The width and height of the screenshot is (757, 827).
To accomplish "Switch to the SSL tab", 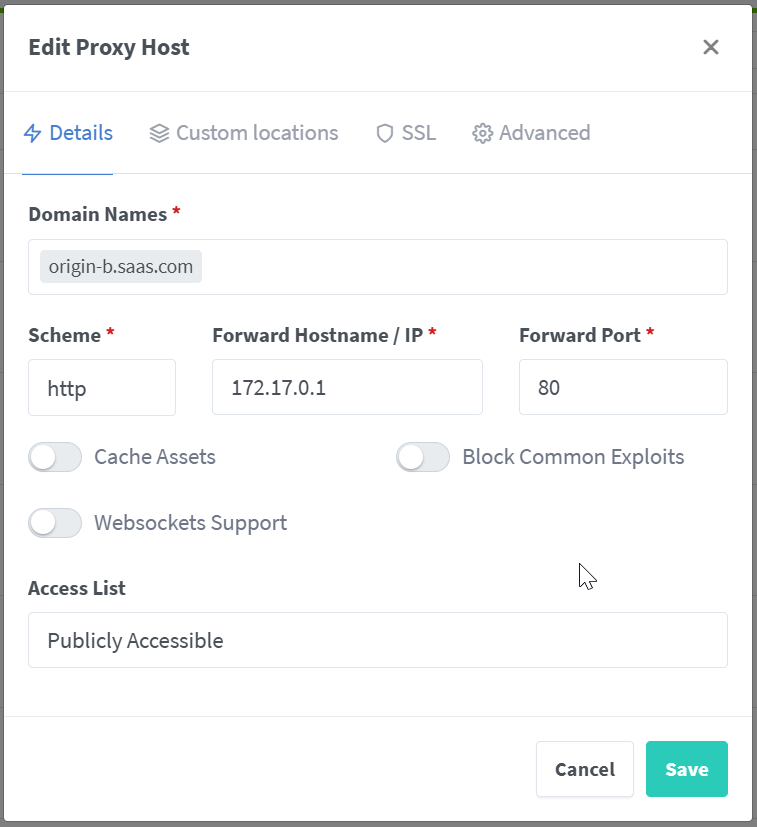I will click(418, 132).
